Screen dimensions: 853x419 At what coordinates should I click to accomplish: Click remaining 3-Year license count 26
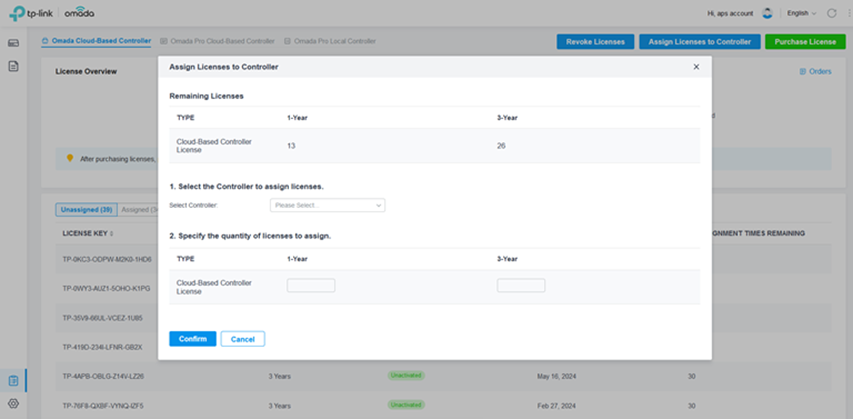point(501,146)
